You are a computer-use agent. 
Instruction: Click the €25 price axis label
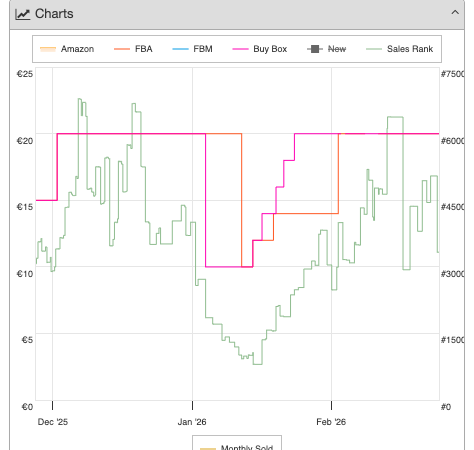pyautogui.click(x=25, y=74)
